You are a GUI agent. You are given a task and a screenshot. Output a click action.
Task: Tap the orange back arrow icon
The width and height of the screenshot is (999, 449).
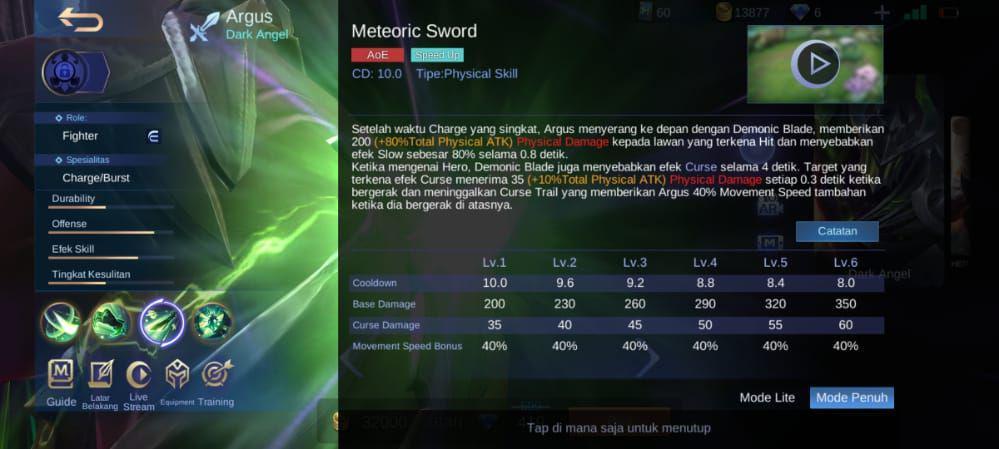point(81,20)
